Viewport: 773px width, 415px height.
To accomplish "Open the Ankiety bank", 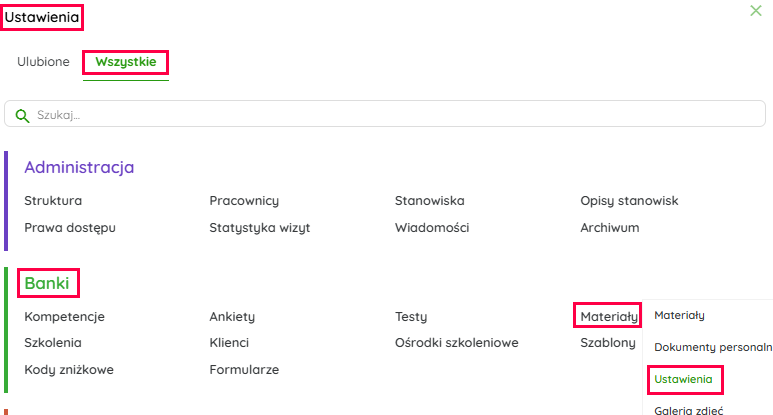I will [x=232, y=317].
